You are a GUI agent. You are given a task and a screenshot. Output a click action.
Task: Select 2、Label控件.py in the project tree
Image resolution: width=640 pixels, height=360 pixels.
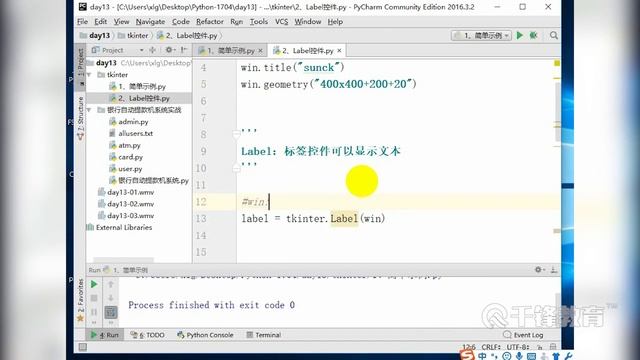(139, 98)
